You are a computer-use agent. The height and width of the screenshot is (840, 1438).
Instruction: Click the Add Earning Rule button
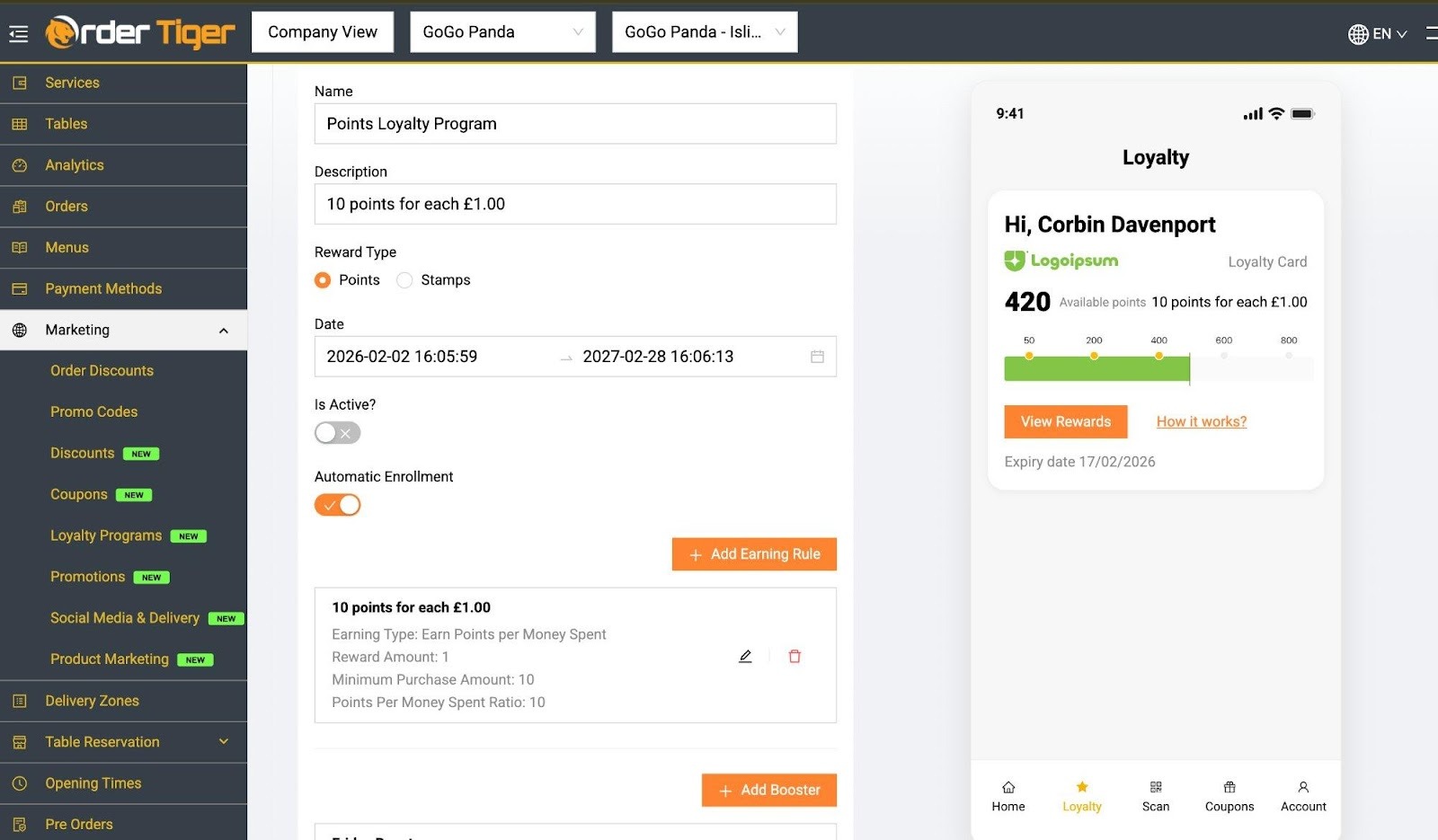(754, 554)
